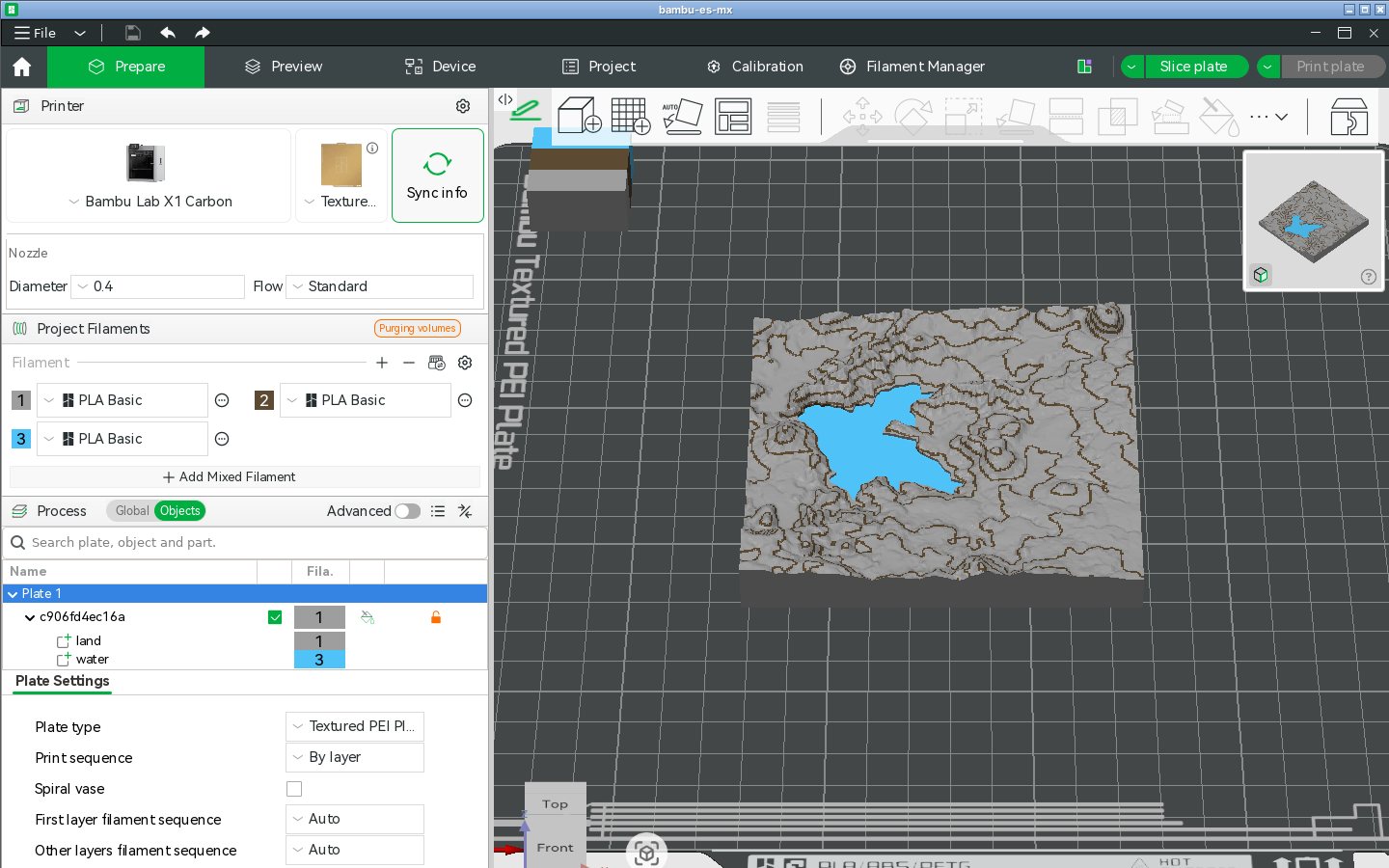Enable the Spiral vase checkbox
1389x868 pixels.
point(294,789)
